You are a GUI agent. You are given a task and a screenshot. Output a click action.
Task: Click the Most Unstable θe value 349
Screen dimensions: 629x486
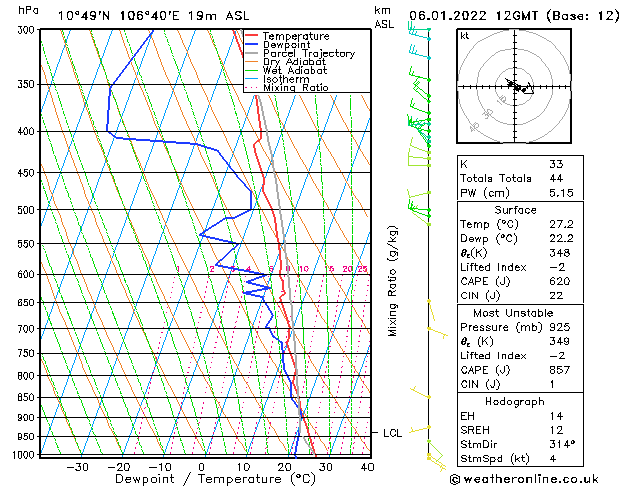pos(560,341)
